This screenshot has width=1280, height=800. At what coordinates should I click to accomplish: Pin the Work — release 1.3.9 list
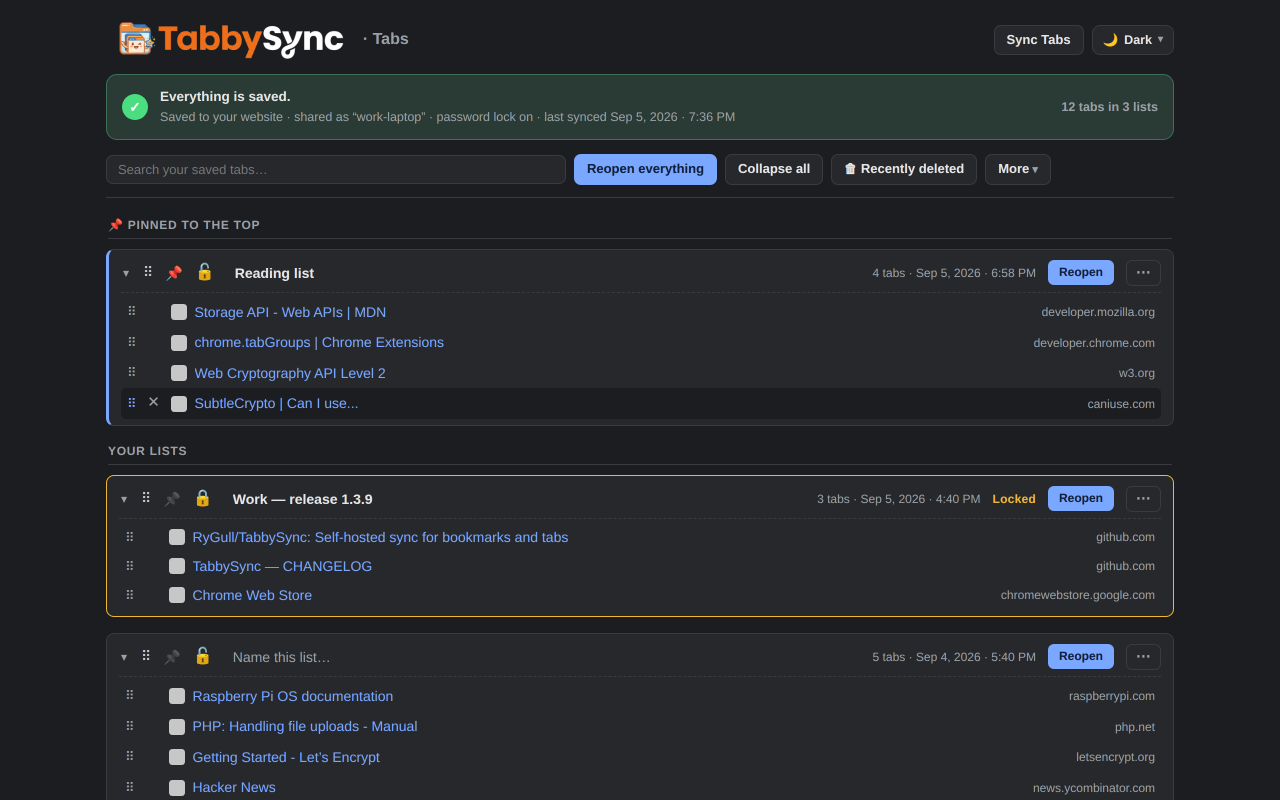click(172, 499)
